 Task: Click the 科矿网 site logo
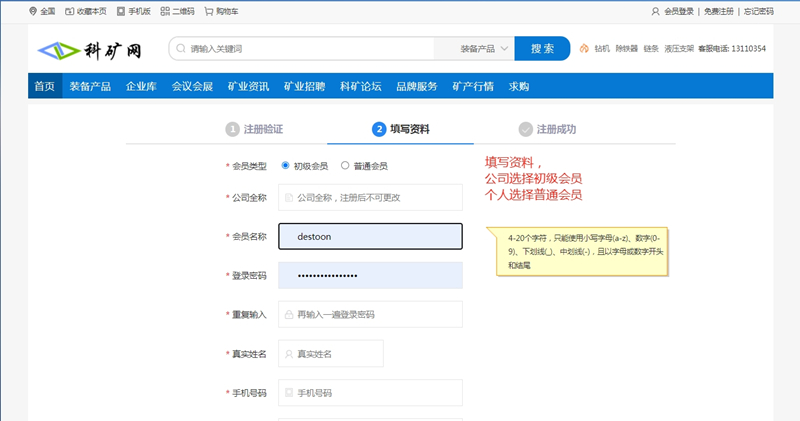[90, 49]
